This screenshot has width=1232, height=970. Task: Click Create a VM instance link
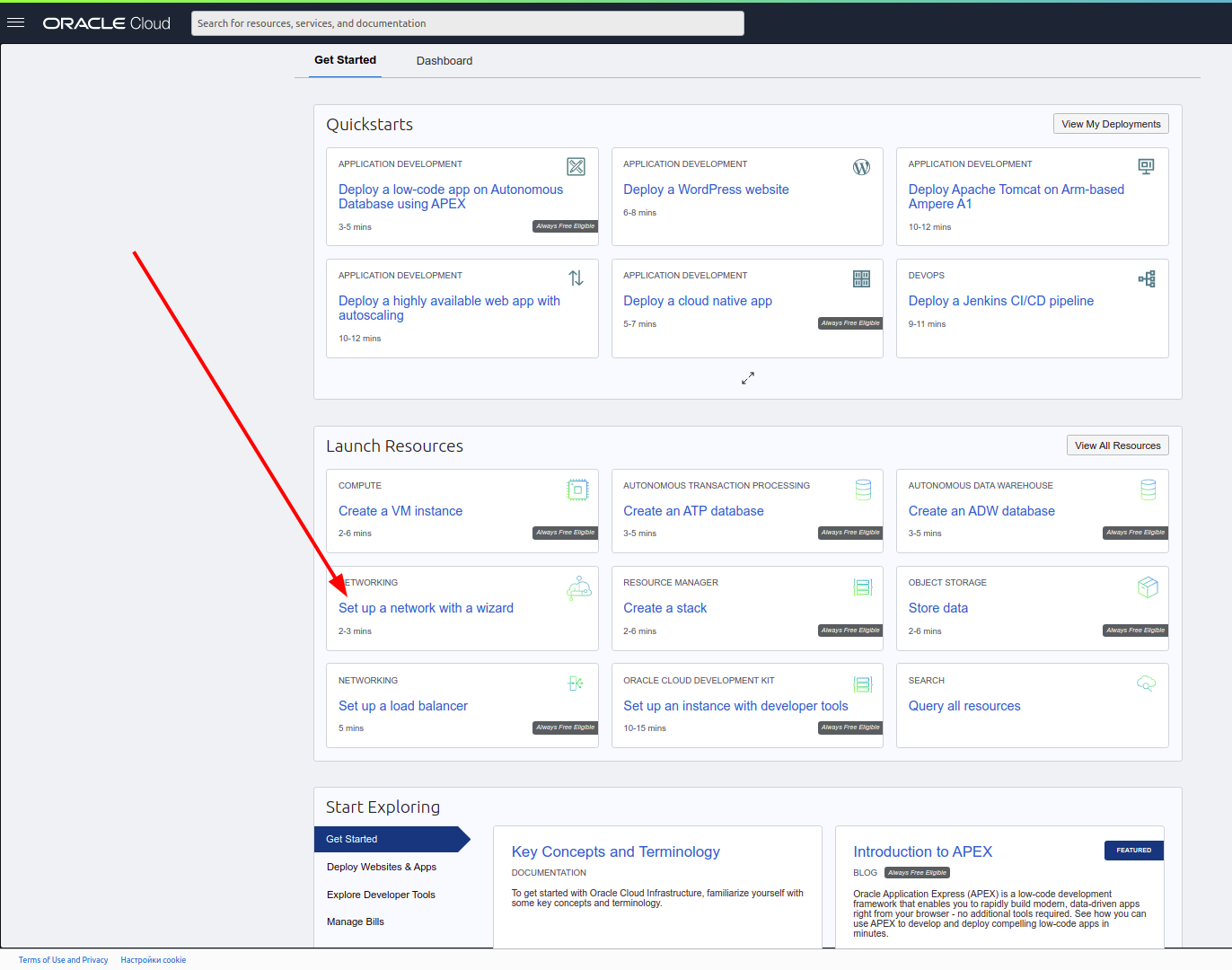[400, 511]
